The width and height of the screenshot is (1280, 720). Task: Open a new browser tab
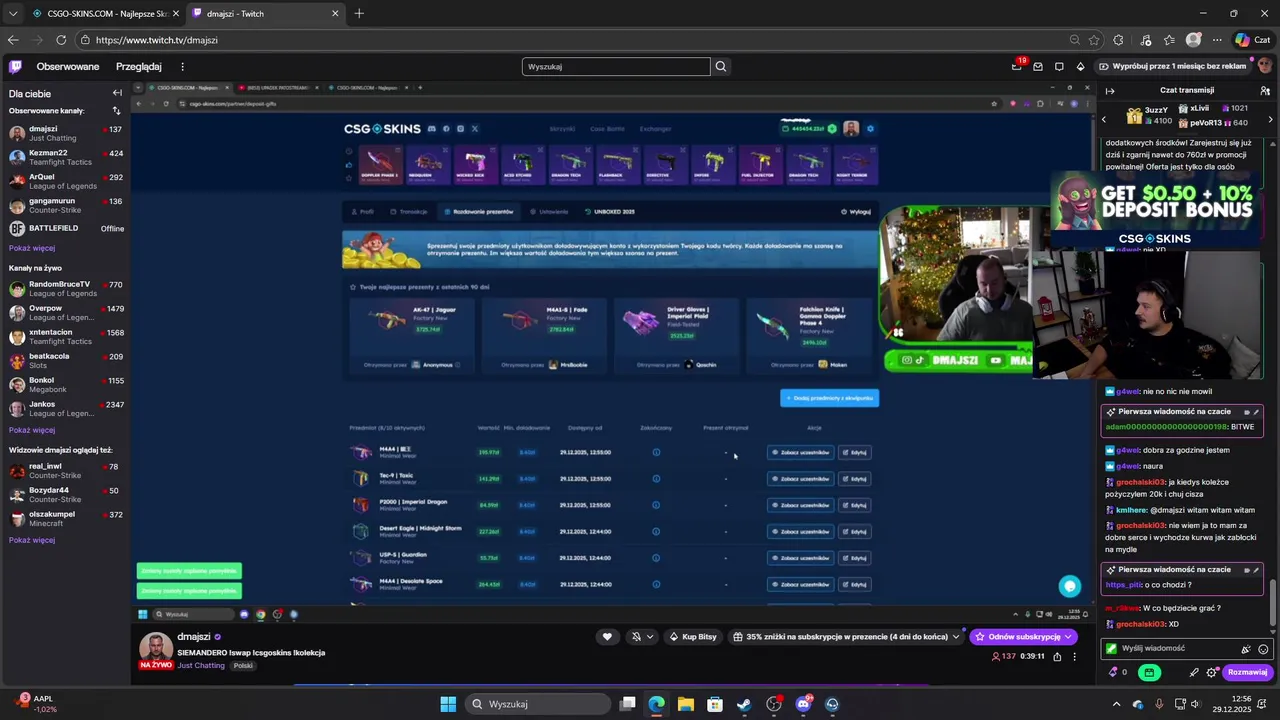pos(359,13)
